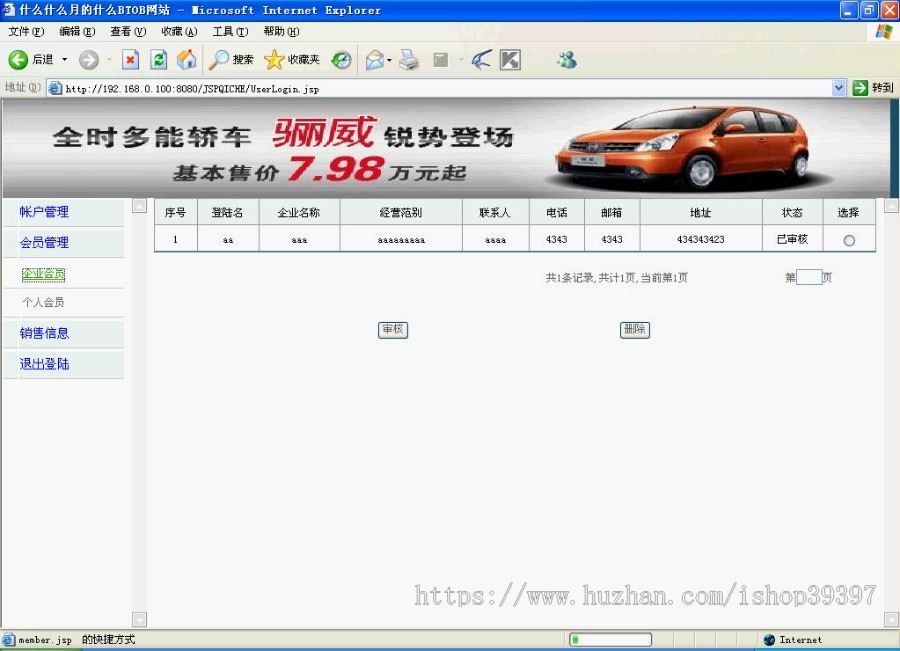Open 销售信息 in the sidebar
The width and height of the screenshot is (900, 651).
coord(44,334)
